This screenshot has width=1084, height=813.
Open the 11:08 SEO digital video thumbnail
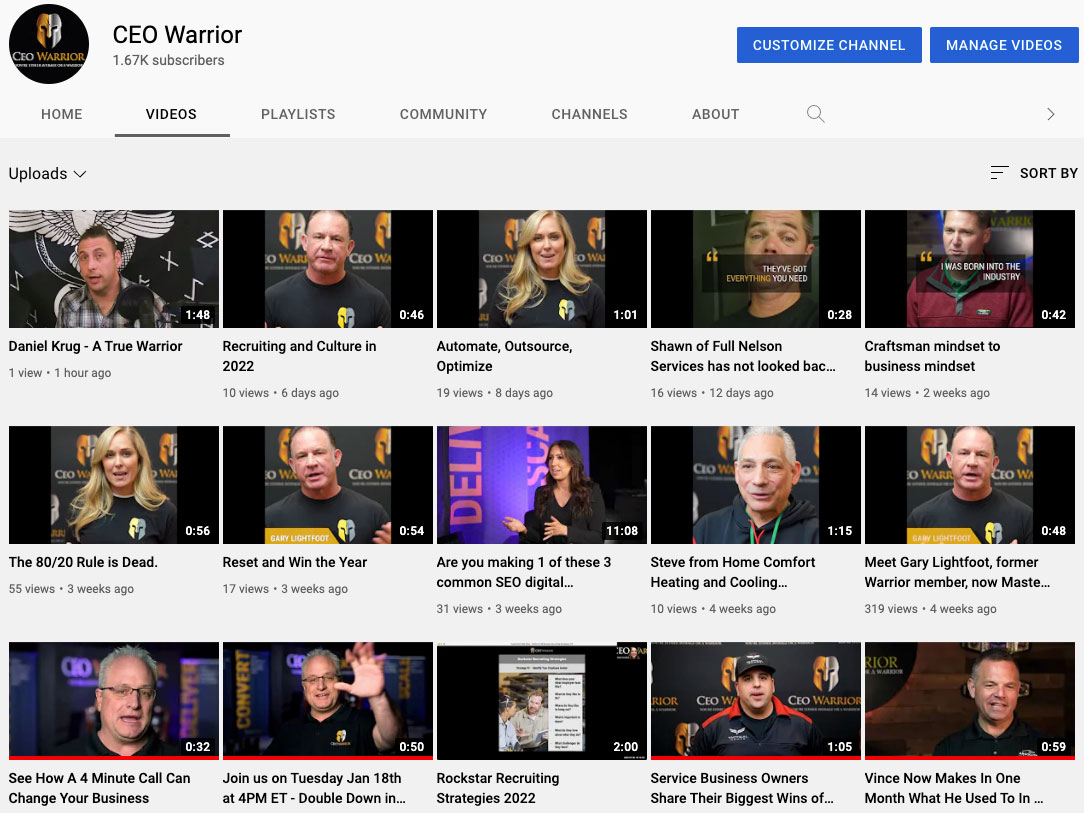(541, 485)
